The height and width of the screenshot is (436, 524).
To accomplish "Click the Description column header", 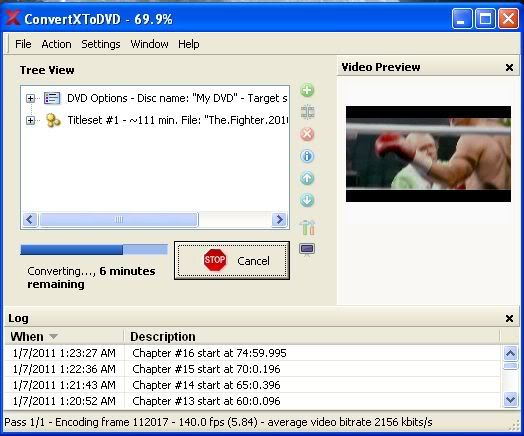I will point(312,336).
